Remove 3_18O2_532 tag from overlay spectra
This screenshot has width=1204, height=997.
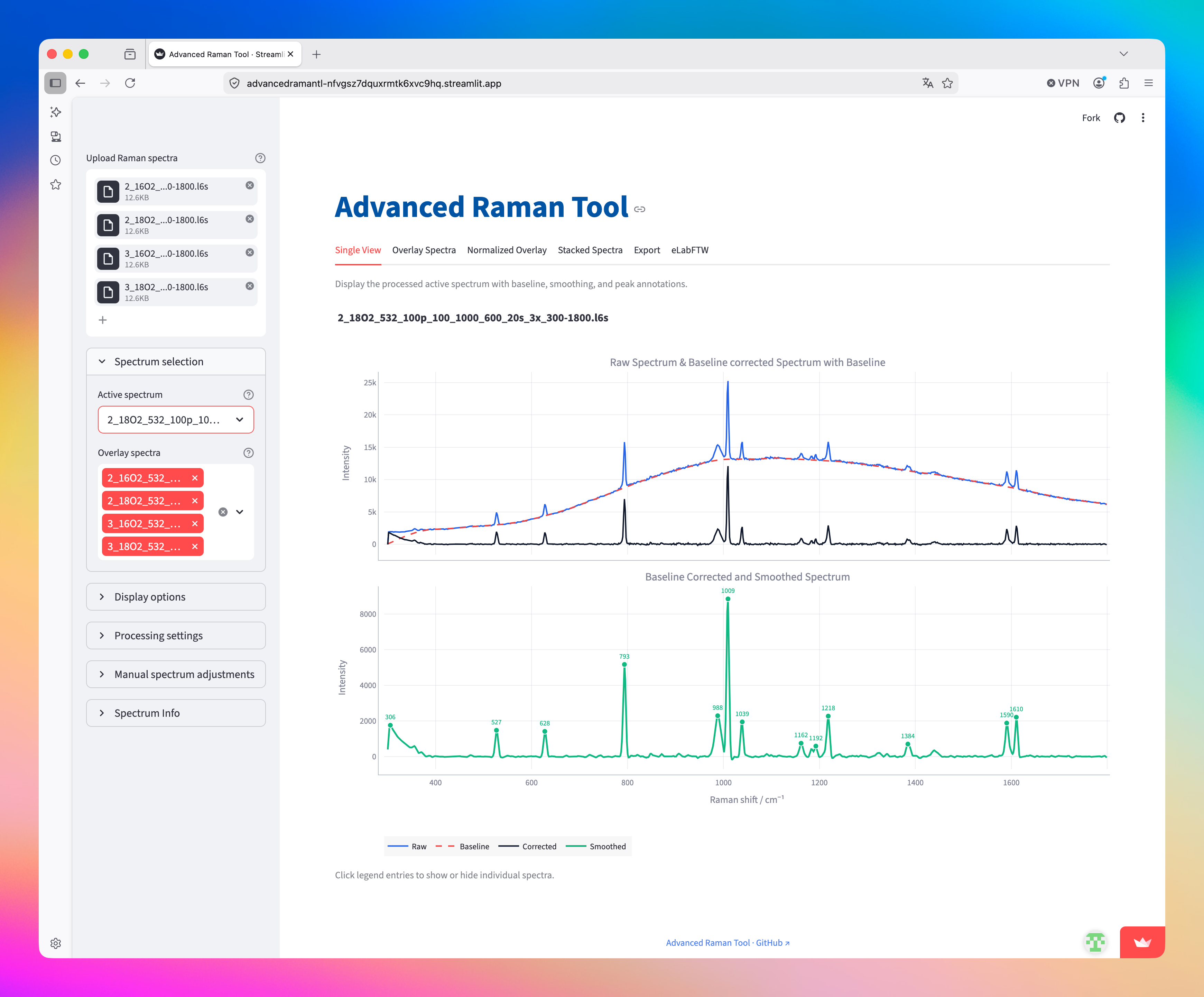(195, 547)
